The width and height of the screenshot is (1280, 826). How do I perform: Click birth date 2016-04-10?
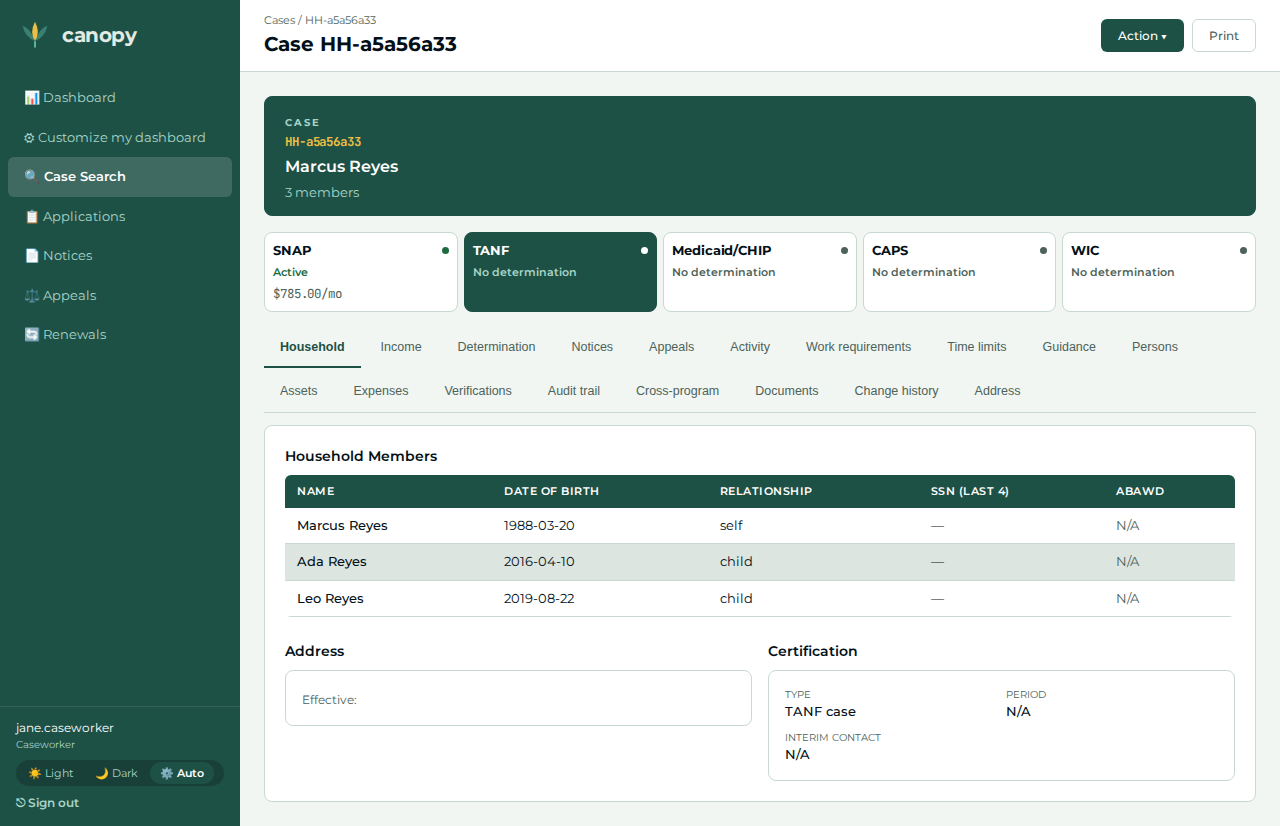point(539,562)
